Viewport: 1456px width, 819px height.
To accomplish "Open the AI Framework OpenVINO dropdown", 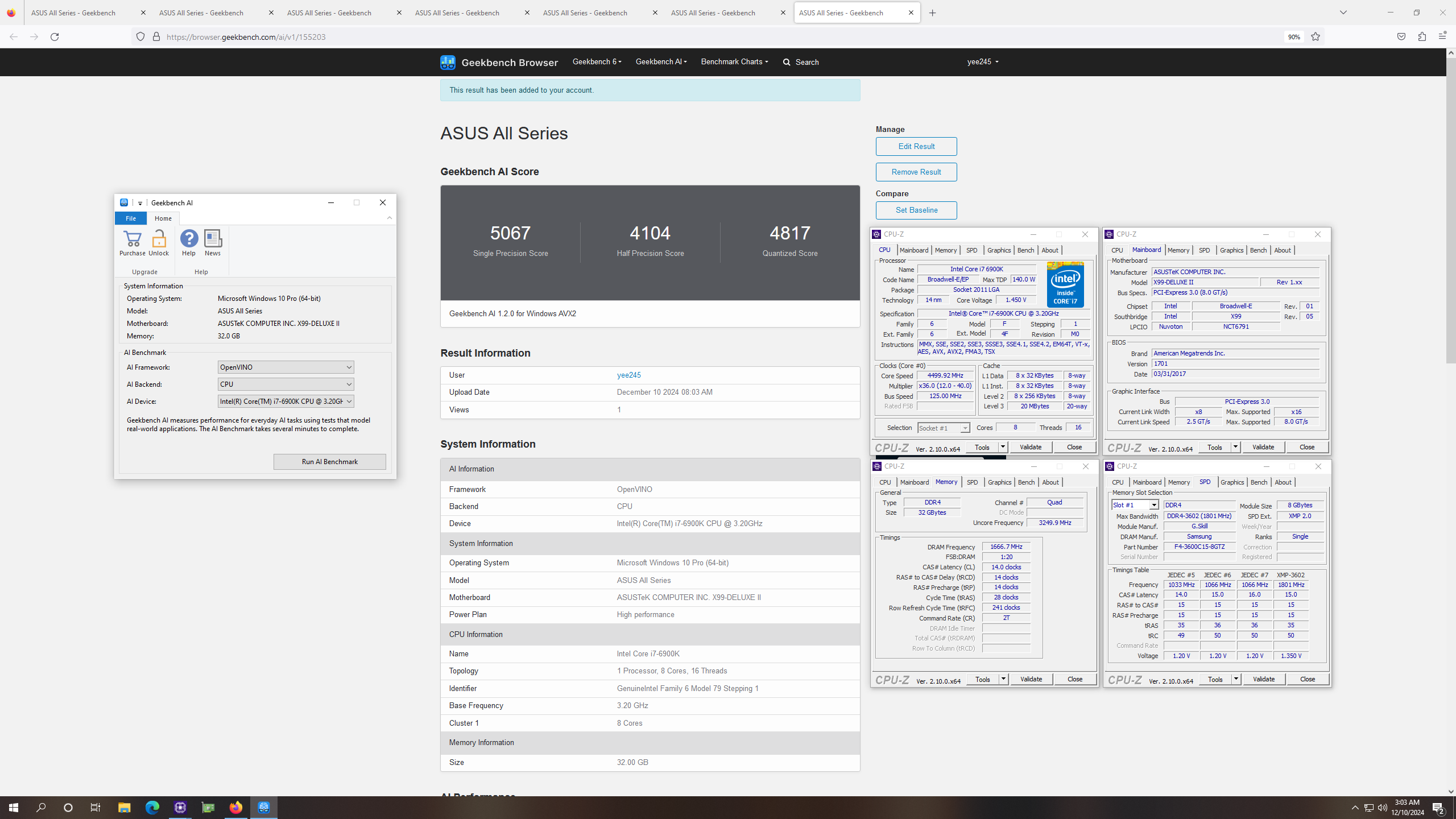I will coord(286,367).
